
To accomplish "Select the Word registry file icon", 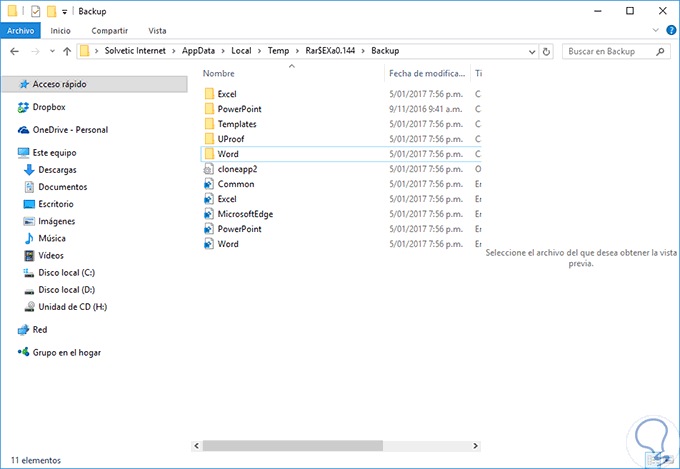I will [x=209, y=244].
